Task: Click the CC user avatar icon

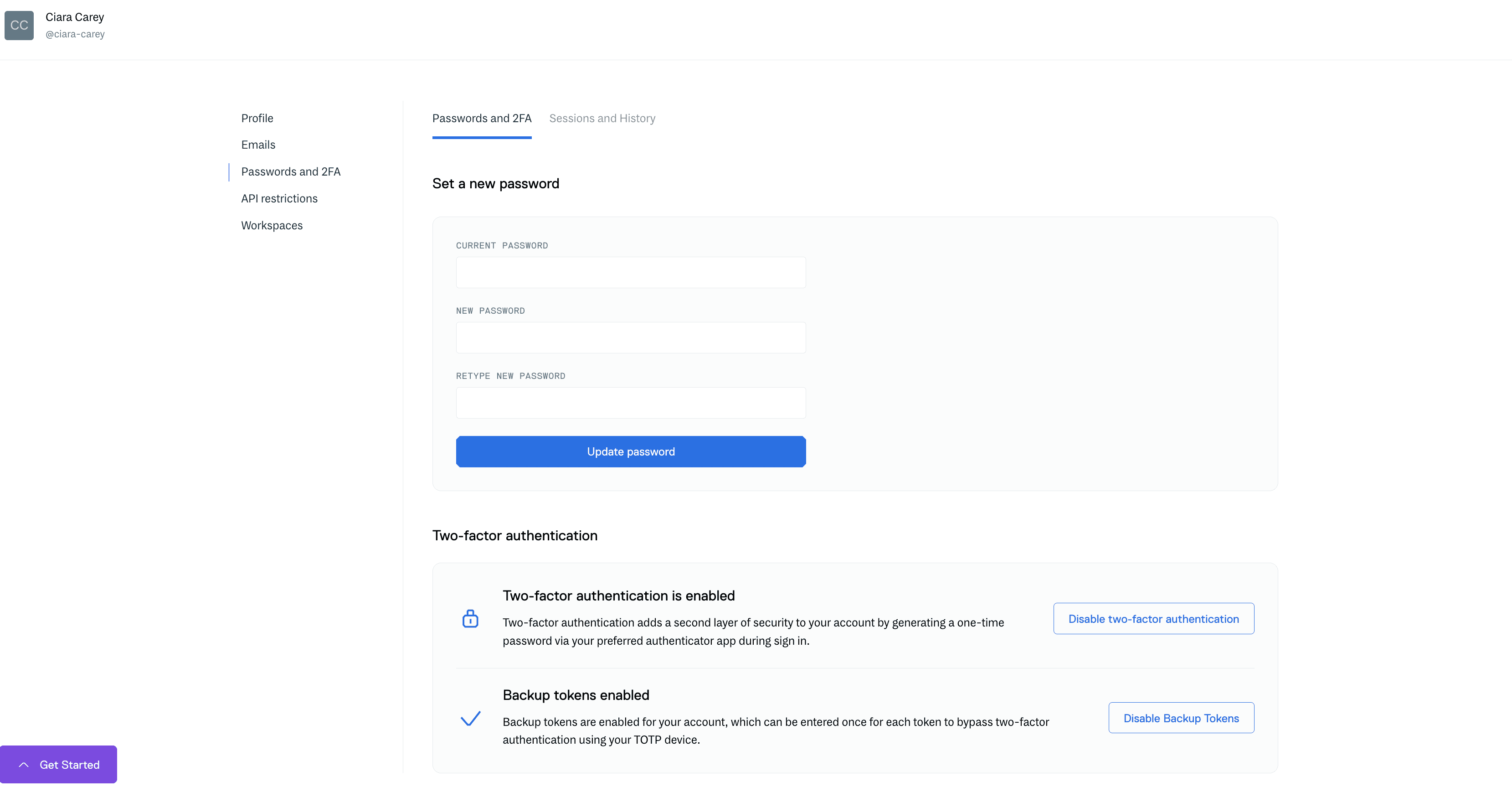Action: (19, 25)
